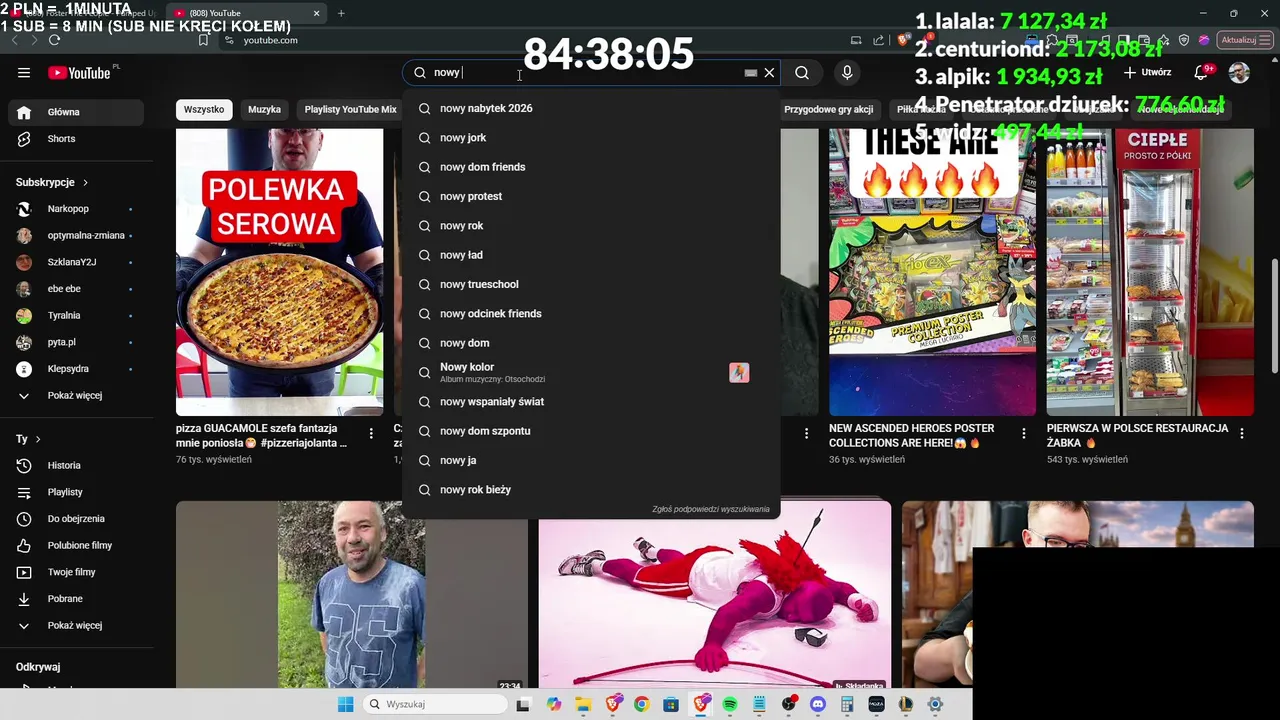Image resolution: width=1280 pixels, height=720 pixels.
Task: Clear the search box with the X icon
Action: [769, 72]
